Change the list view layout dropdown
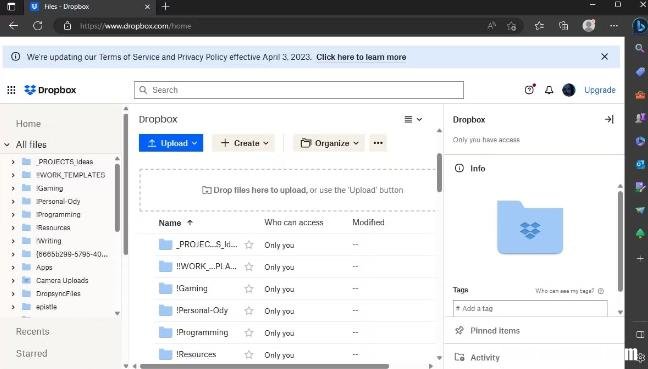Image resolution: width=648 pixels, height=369 pixels. pos(413,119)
